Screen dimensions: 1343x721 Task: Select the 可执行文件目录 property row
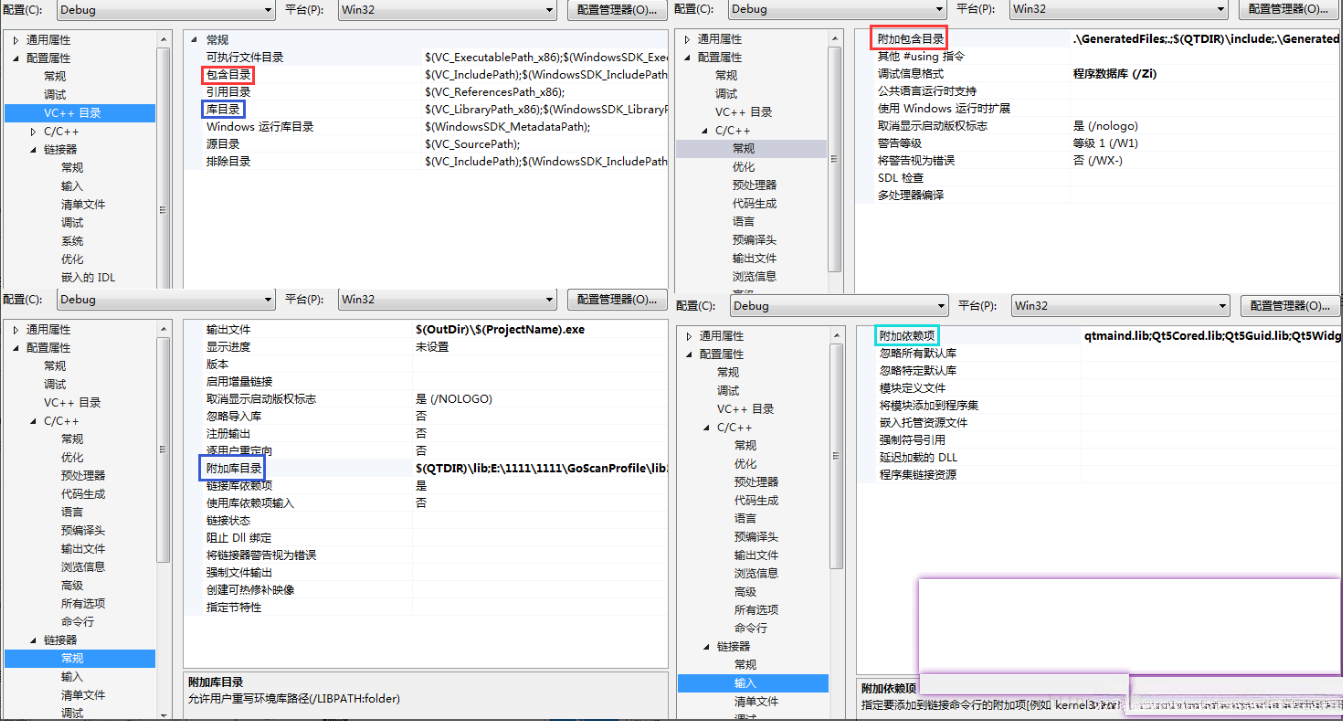tap(427, 57)
